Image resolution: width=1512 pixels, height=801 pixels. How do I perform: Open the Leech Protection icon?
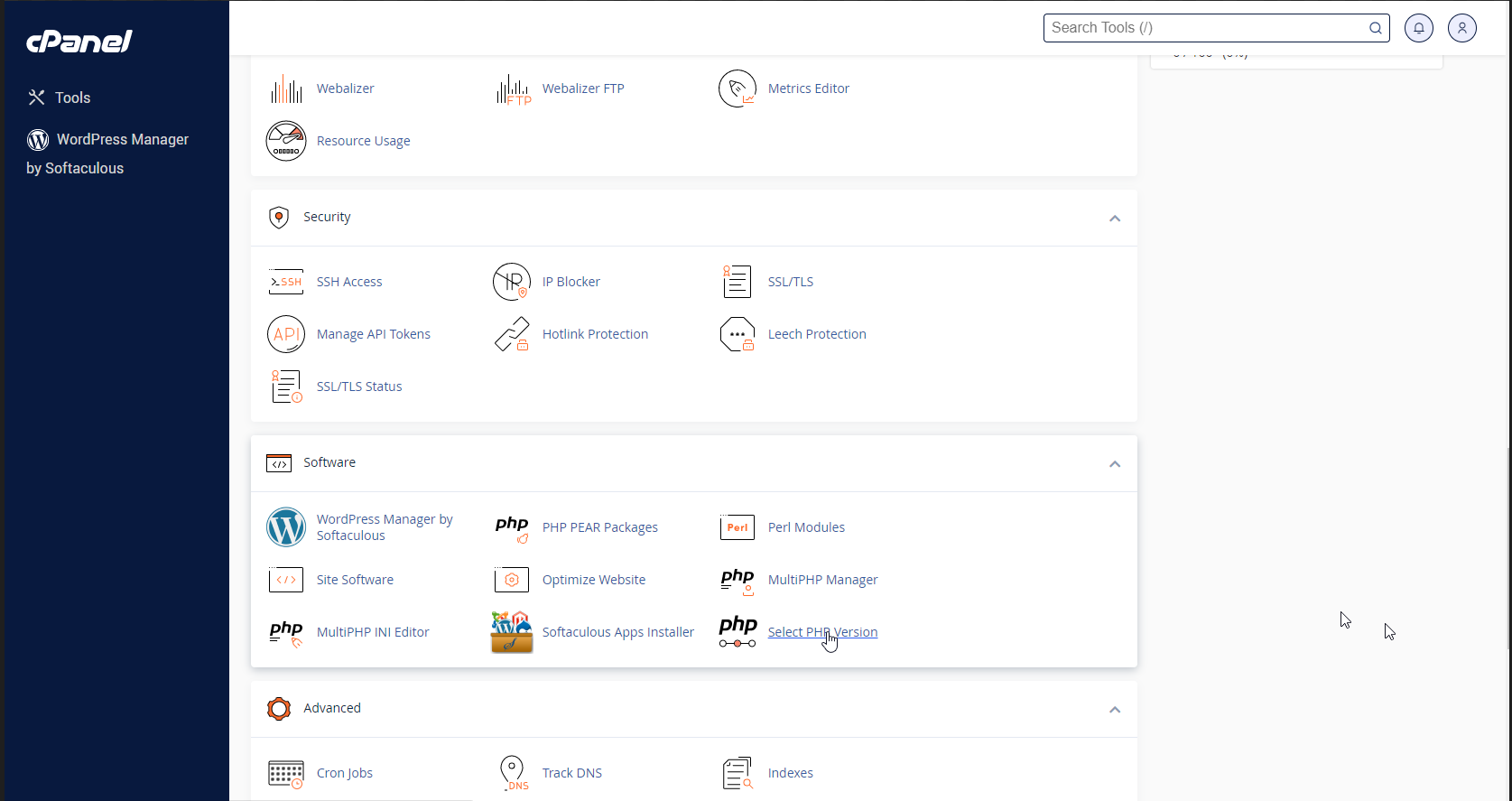coord(737,334)
